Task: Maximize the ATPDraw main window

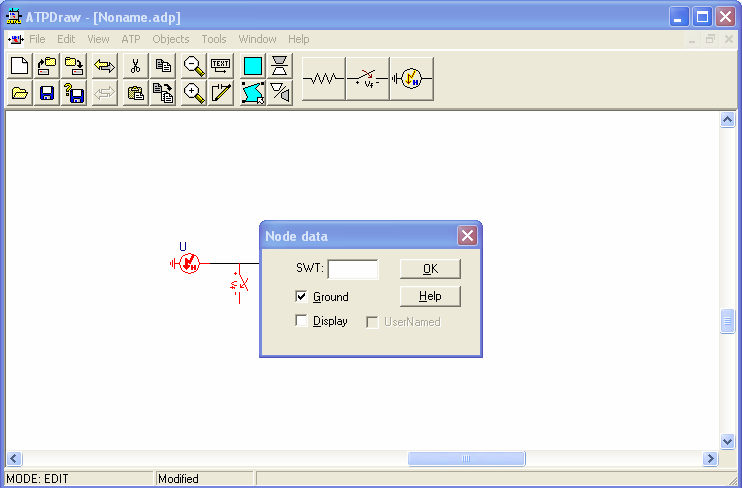Action: pyautogui.click(x=702, y=17)
